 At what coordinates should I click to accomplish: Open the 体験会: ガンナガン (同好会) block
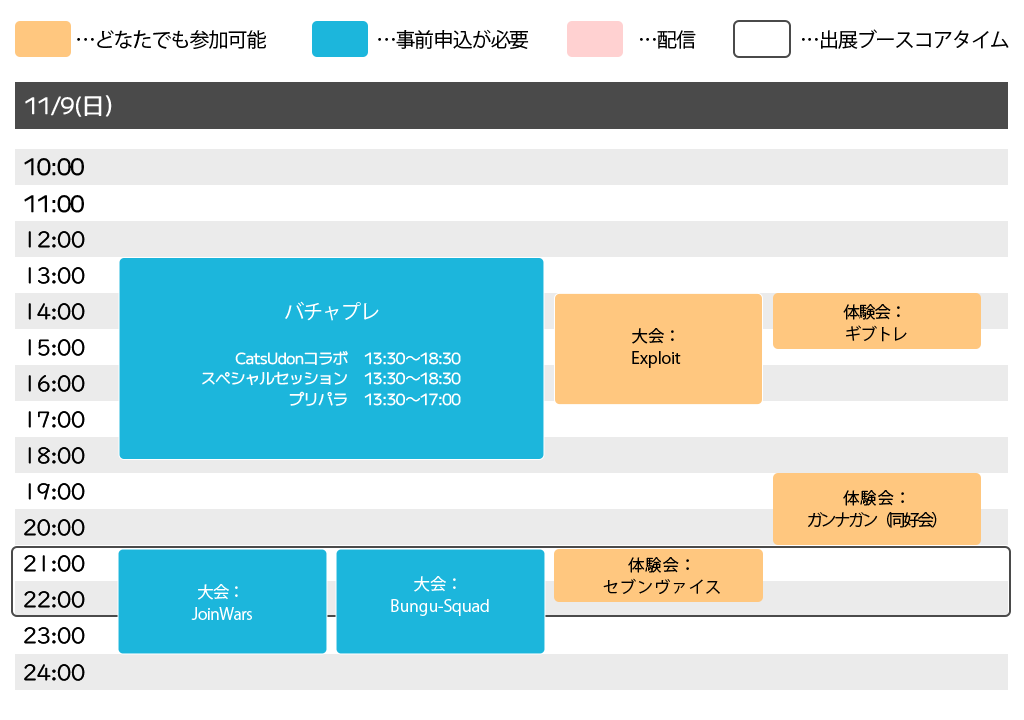pos(876,509)
